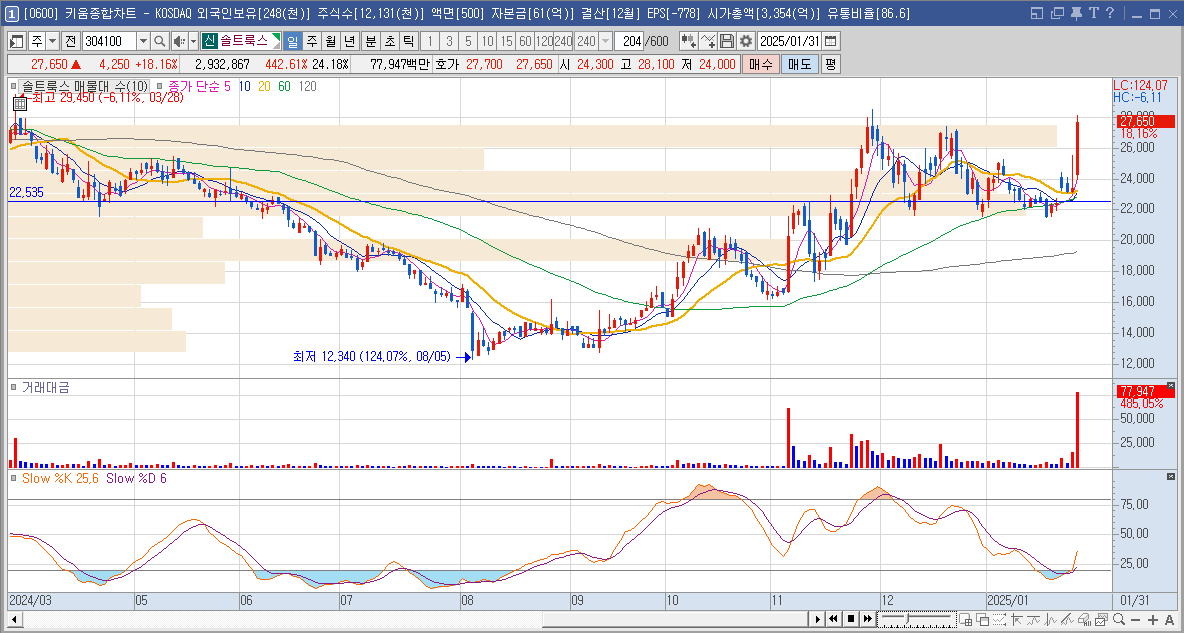Close the 거래대금 panel with its corner button

tap(1170, 384)
